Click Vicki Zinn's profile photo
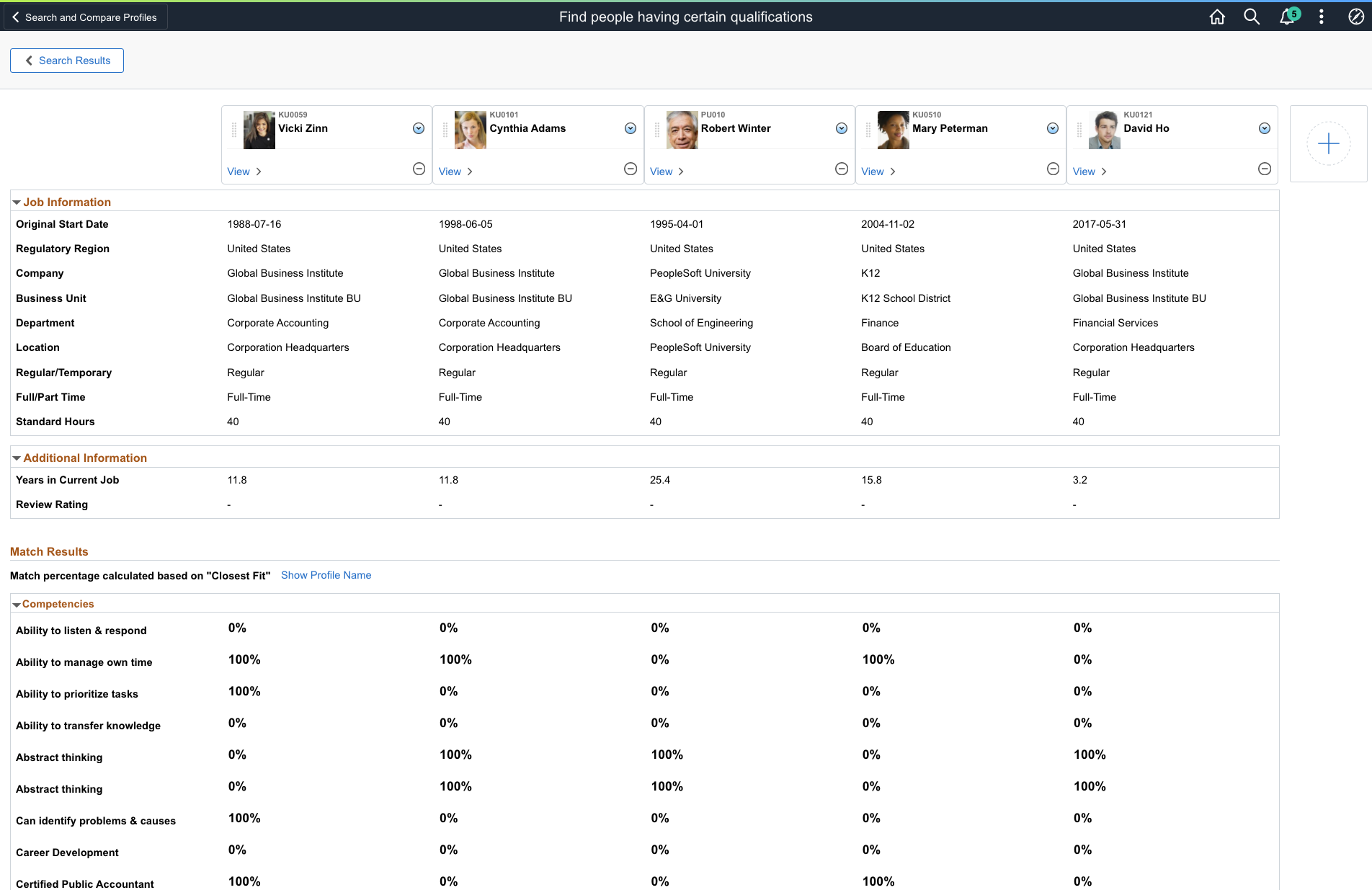Screen dimensions: 1372x890 259,130
